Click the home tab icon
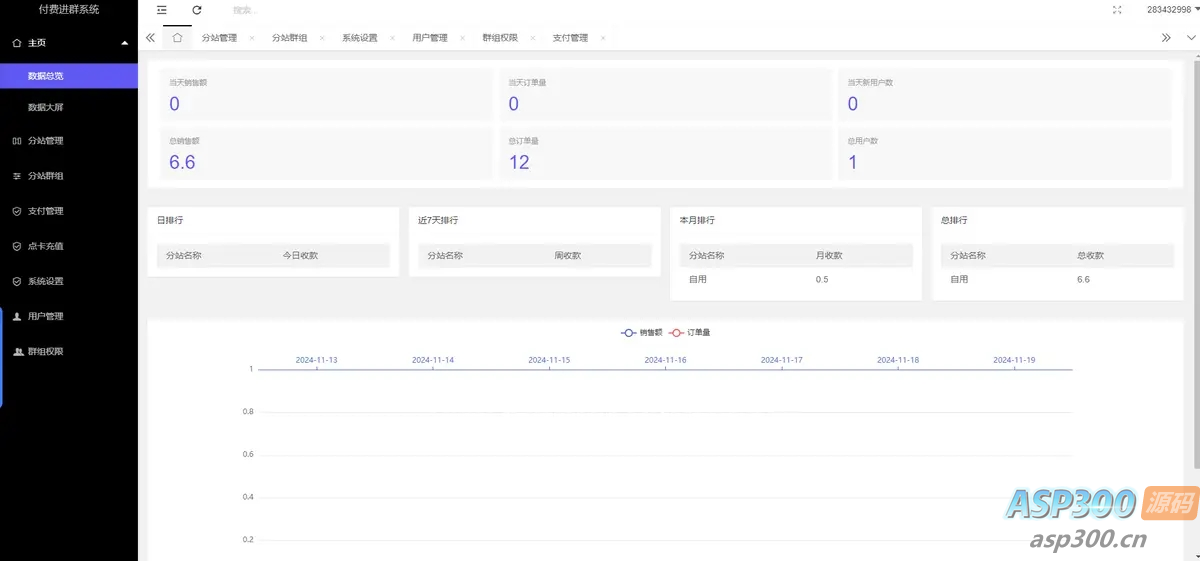This screenshot has width=1200, height=561. click(177, 38)
